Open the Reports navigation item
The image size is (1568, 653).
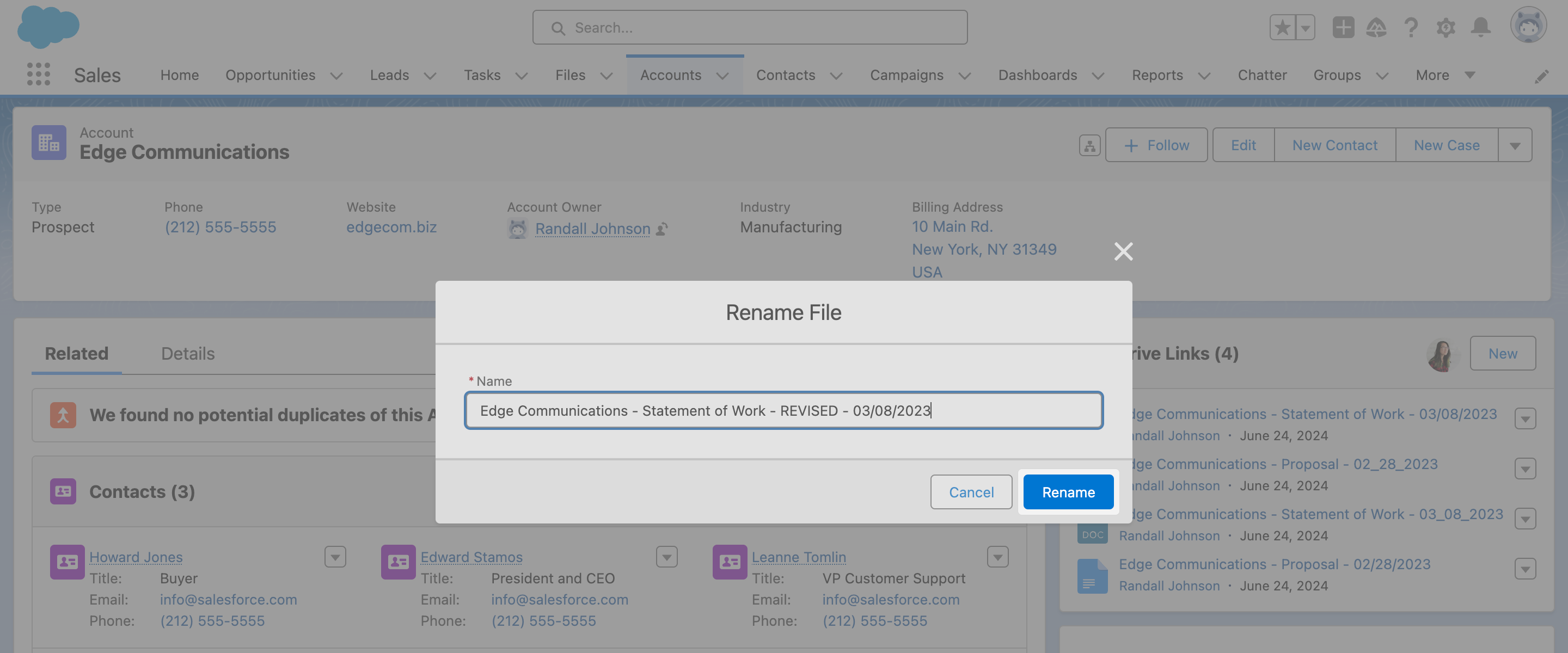pos(1157,75)
